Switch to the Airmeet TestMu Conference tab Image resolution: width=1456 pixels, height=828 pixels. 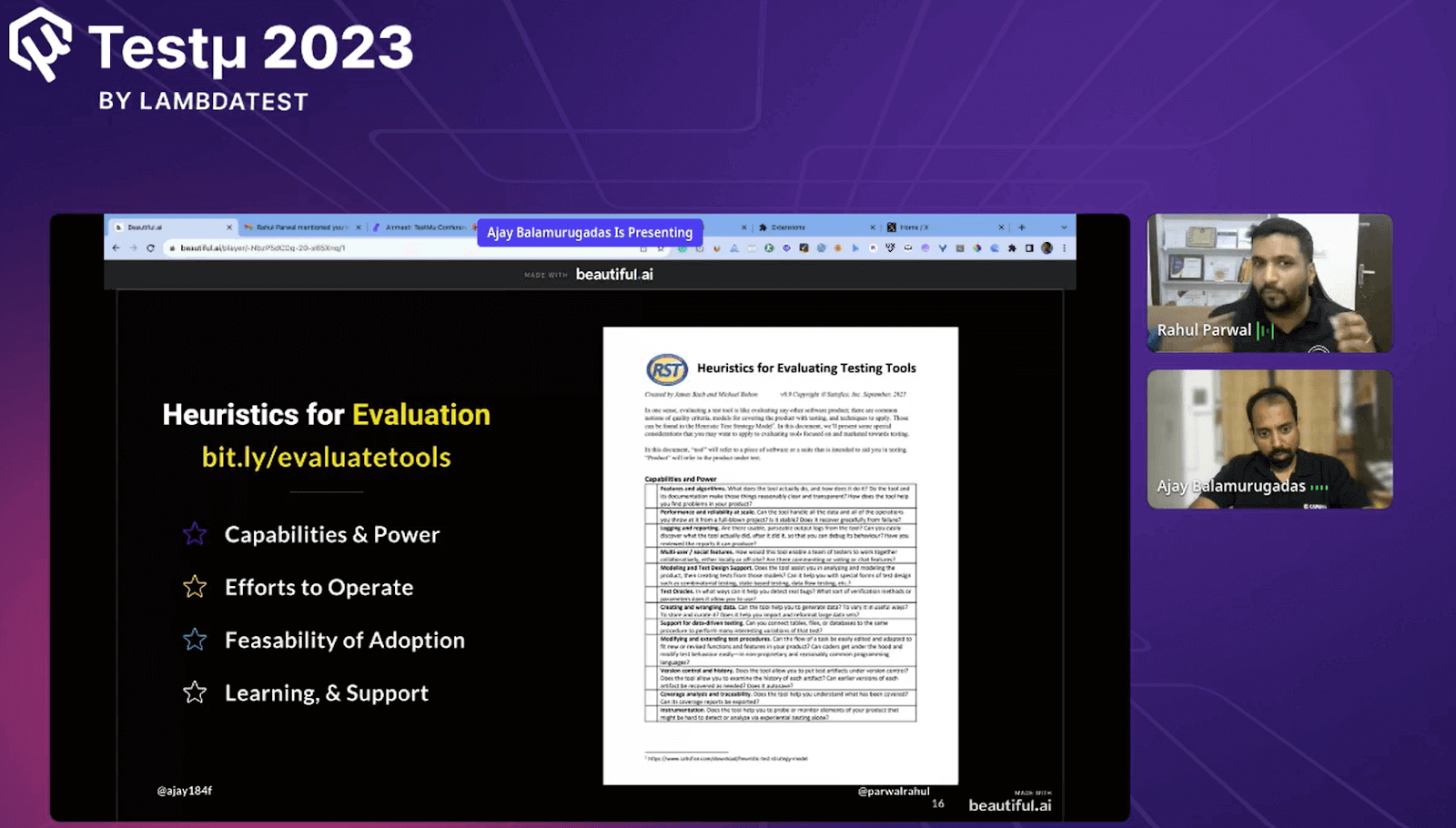(425, 227)
